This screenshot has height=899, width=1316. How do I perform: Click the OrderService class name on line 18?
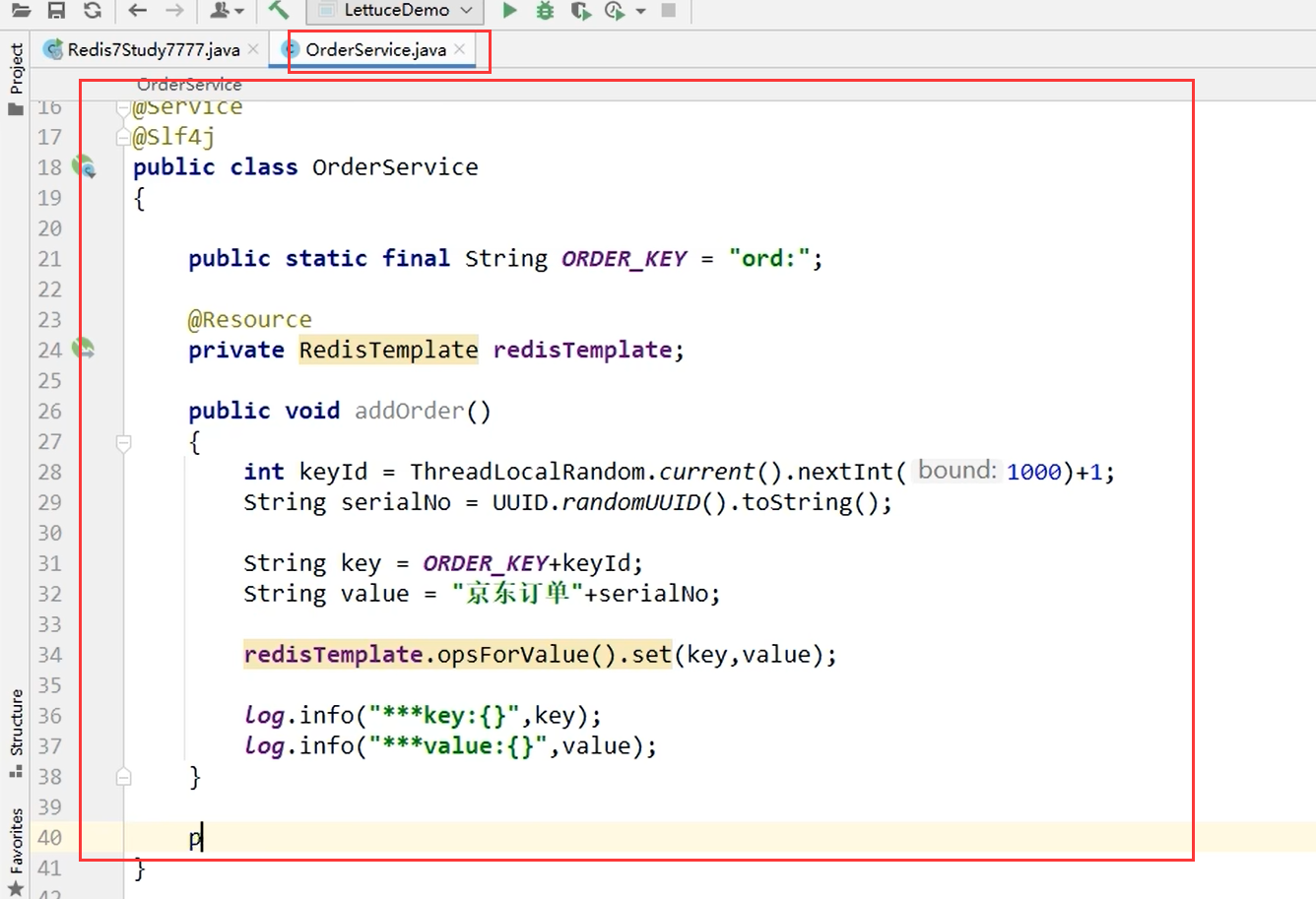click(x=395, y=166)
